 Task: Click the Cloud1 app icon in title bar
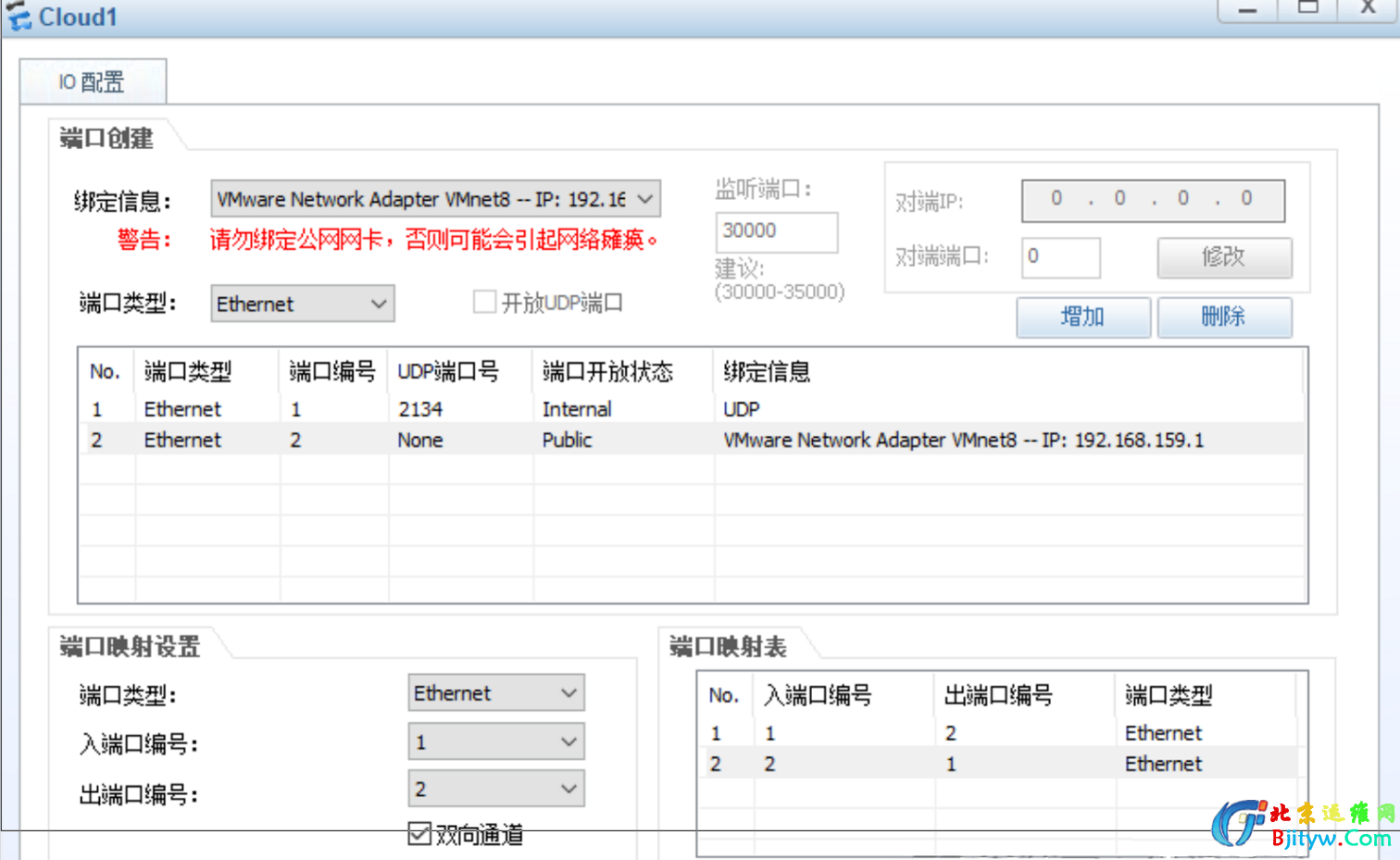[19, 16]
